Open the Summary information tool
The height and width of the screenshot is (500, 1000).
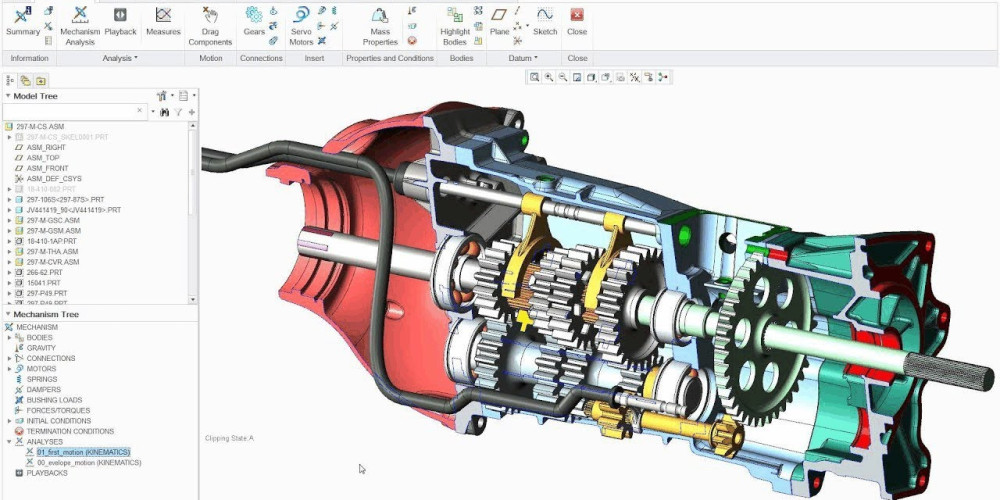click(x=23, y=22)
